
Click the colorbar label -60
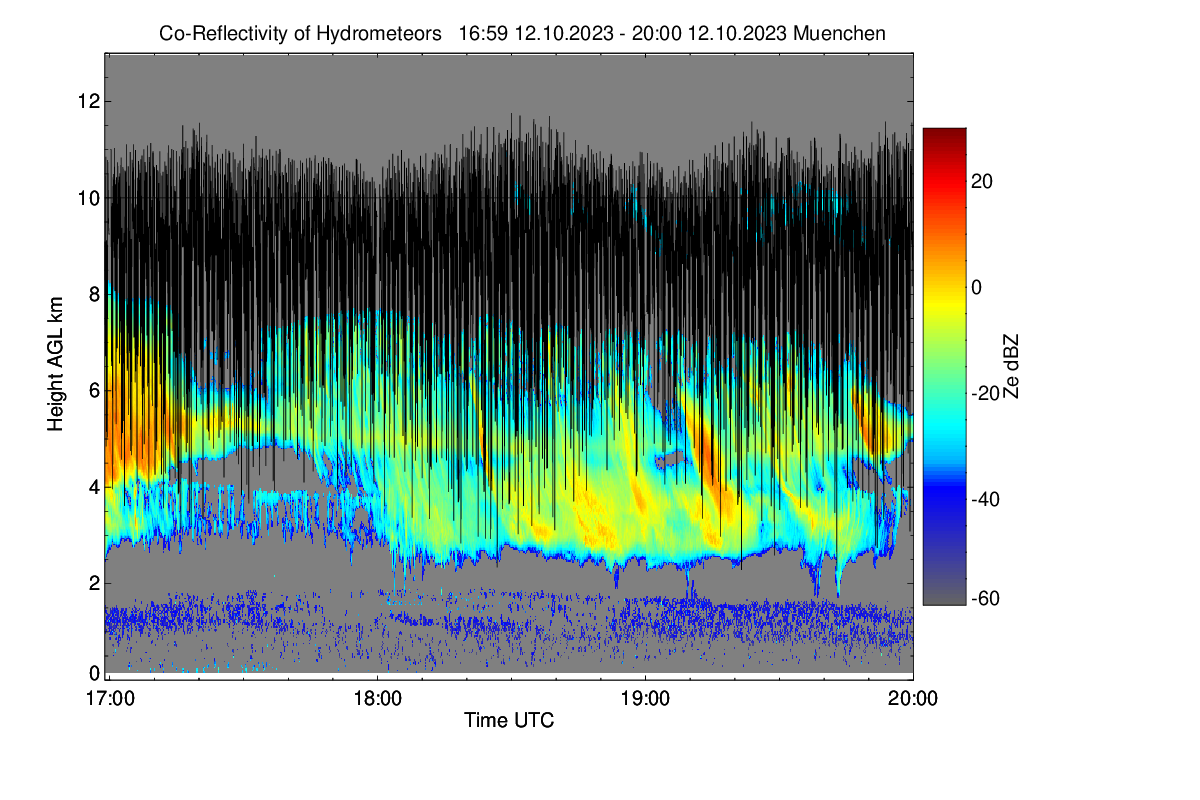tap(985, 598)
